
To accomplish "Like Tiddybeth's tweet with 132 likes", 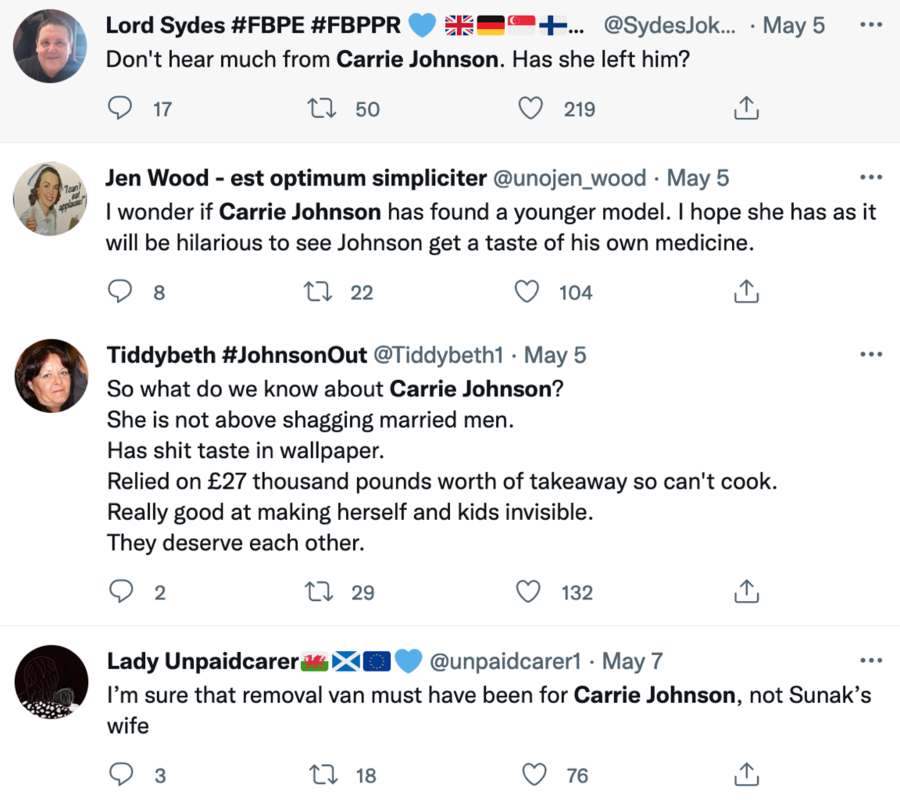I will click(528, 592).
